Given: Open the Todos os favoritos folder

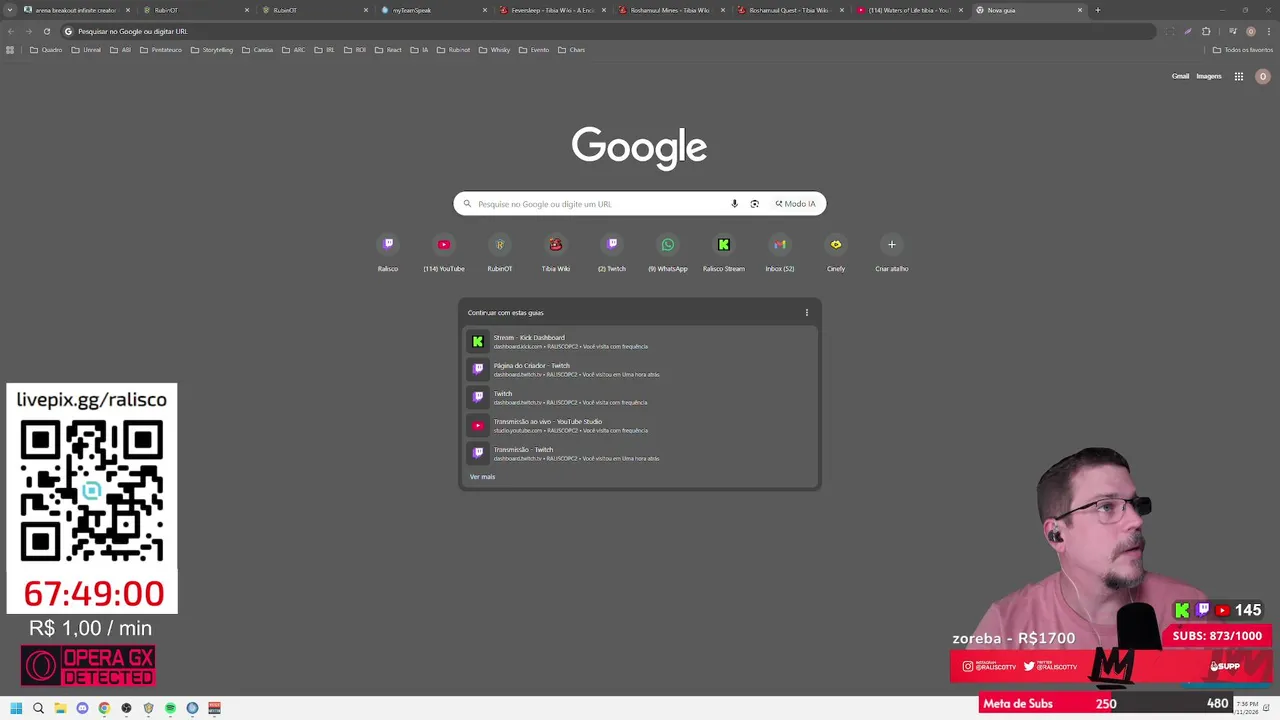Looking at the screenshot, I should 1243,50.
